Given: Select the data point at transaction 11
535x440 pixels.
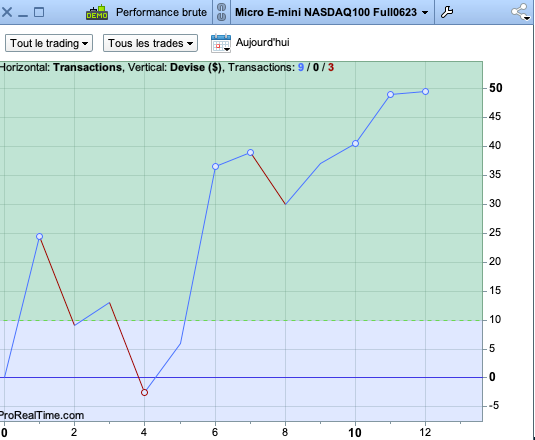Looking at the screenshot, I should click(391, 94).
